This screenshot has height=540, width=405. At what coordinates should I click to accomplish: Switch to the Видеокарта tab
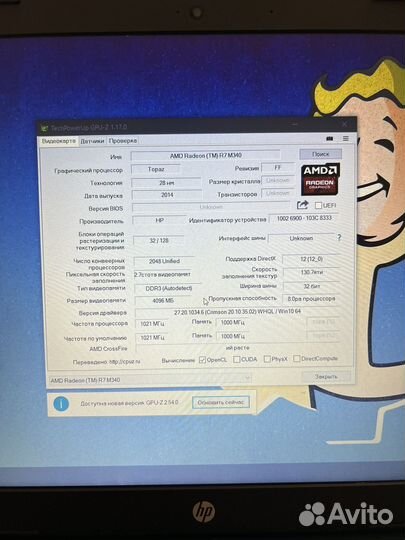tap(59, 141)
